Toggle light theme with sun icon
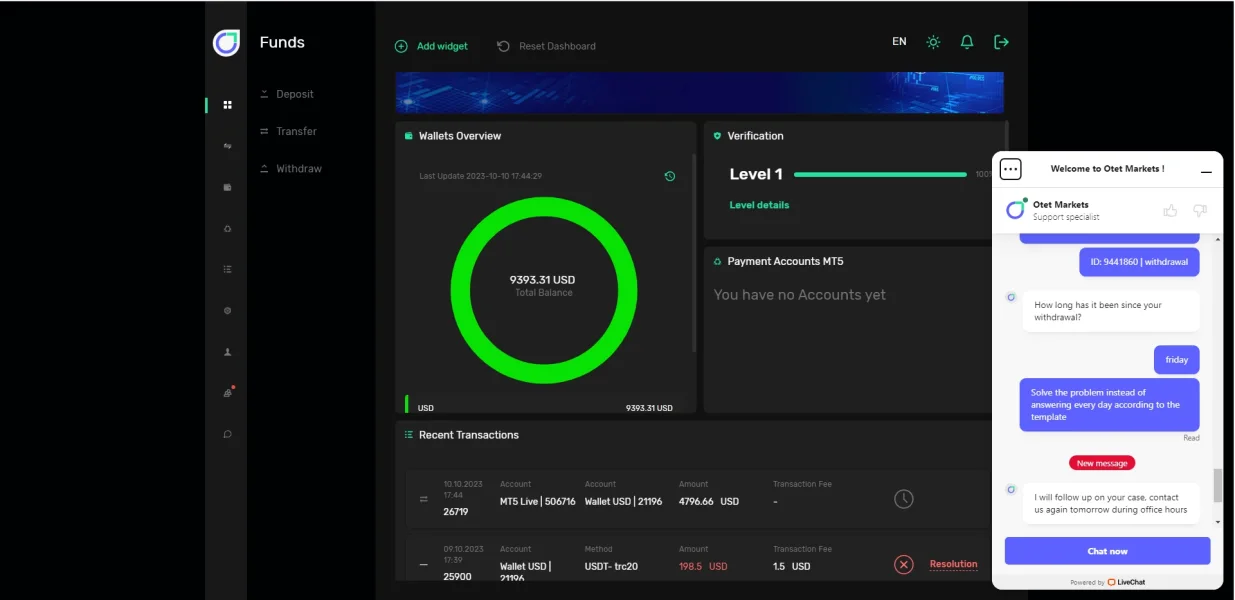 click(933, 42)
